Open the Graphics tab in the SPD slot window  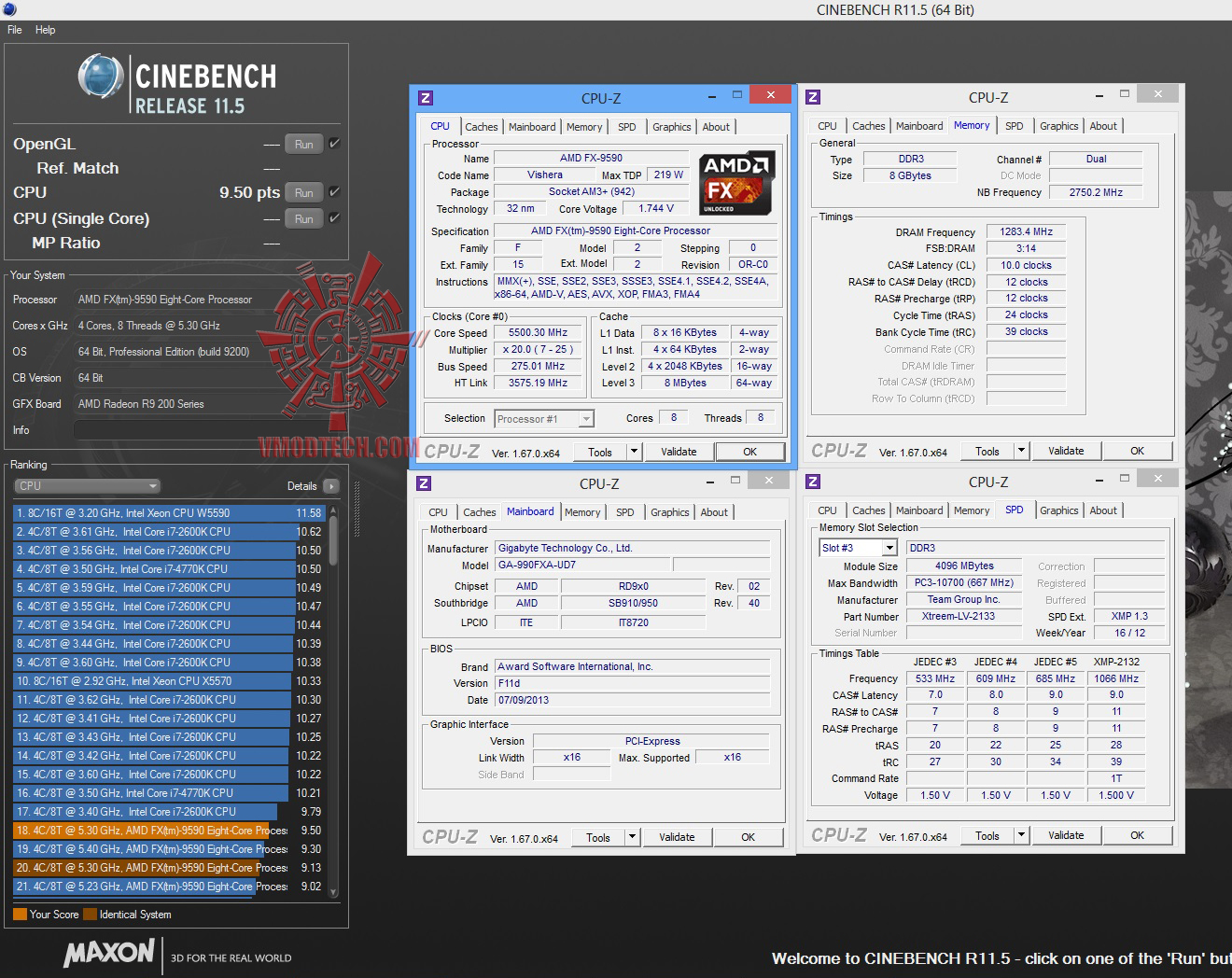click(1059, 510)
